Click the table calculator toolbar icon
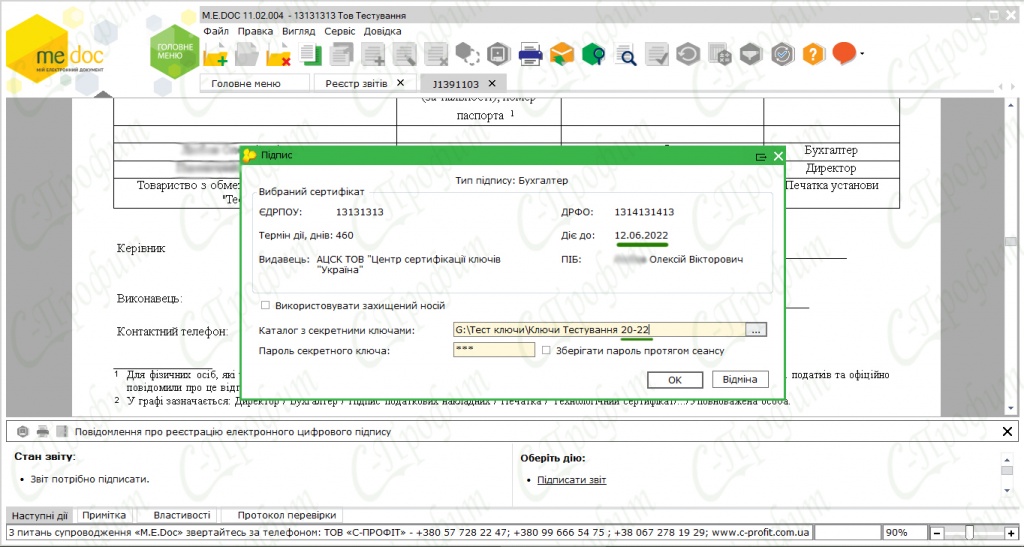Viewport: 1024px width, 547px height. click(x=719, y=55)
